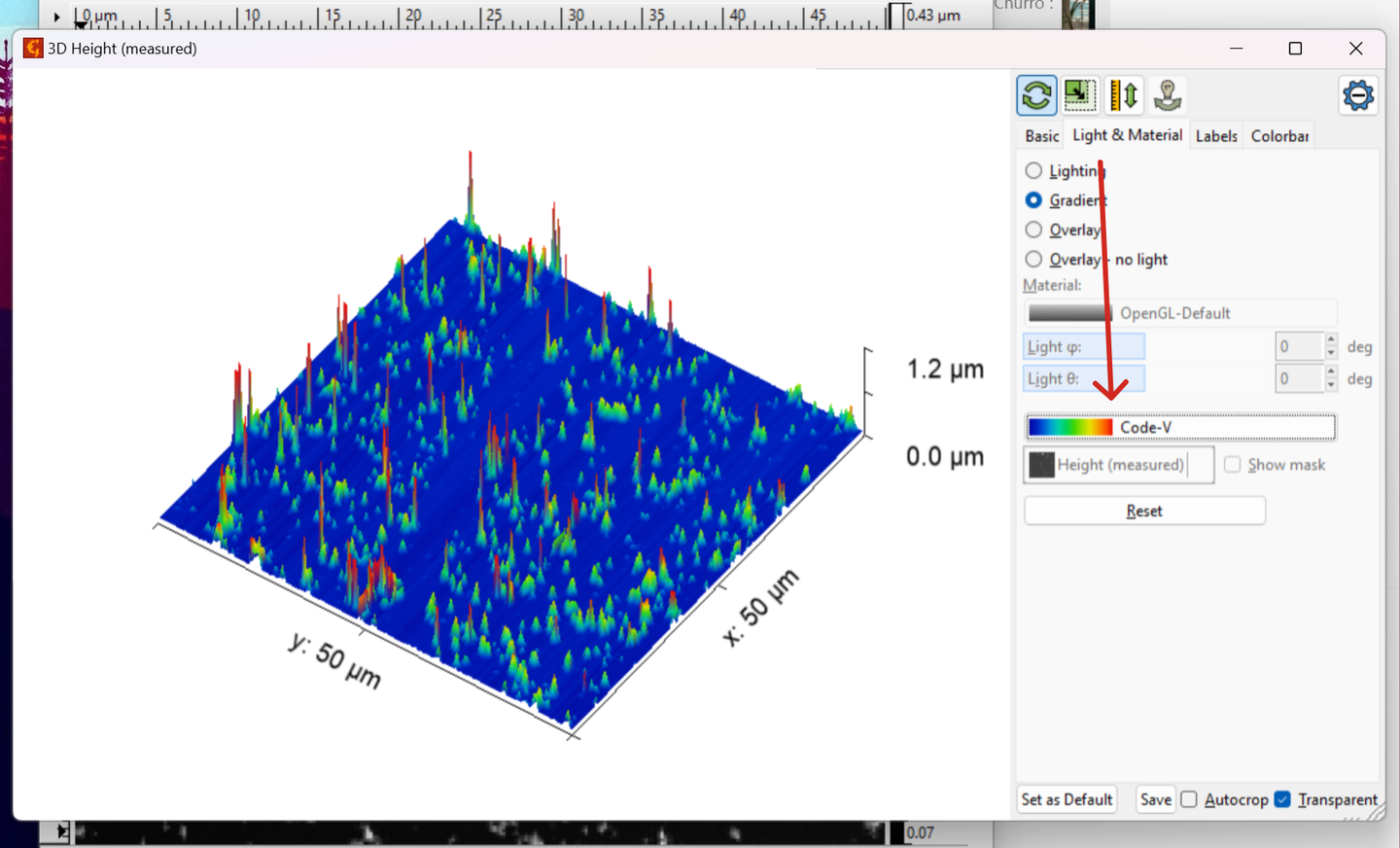
Task: Maximize the 3D Height window
Action: [x=1295, y=49]
